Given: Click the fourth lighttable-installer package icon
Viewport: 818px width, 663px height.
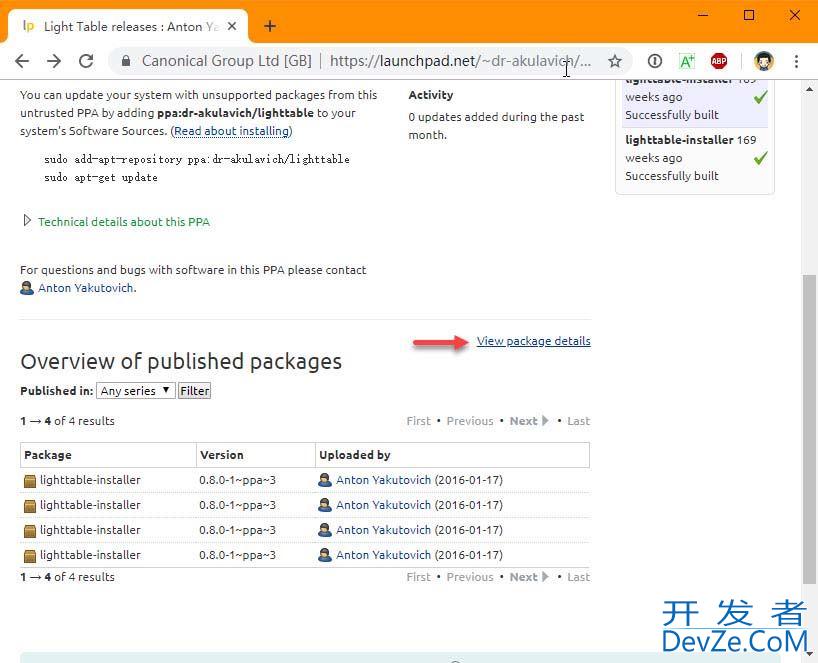Looking at the screenshot, I should pyautogui.click(x=30, y=556).
